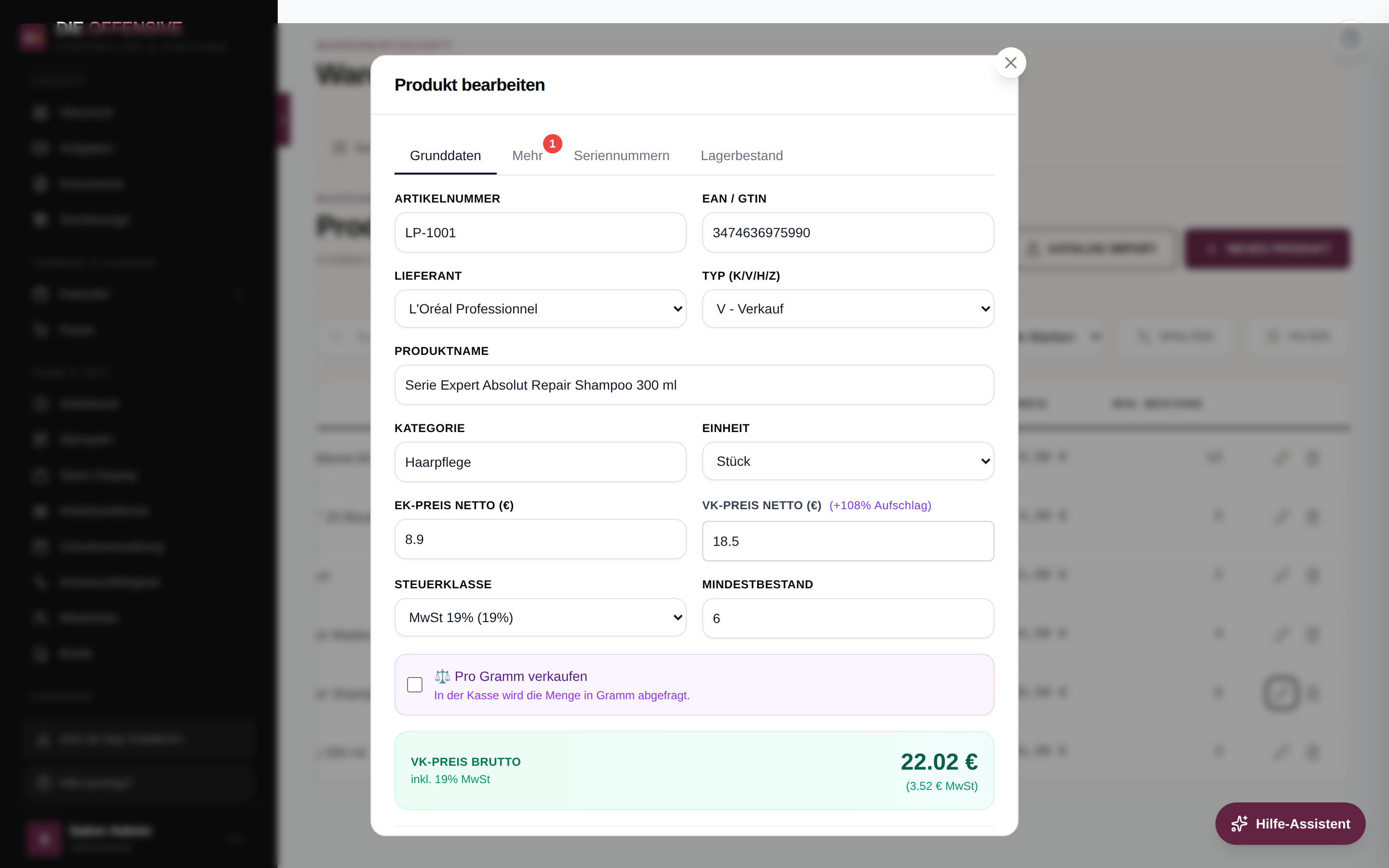Viewport: 1389px width, 868px height.
Task: Open the Lieferant dropdown
Action: [540, 309]
